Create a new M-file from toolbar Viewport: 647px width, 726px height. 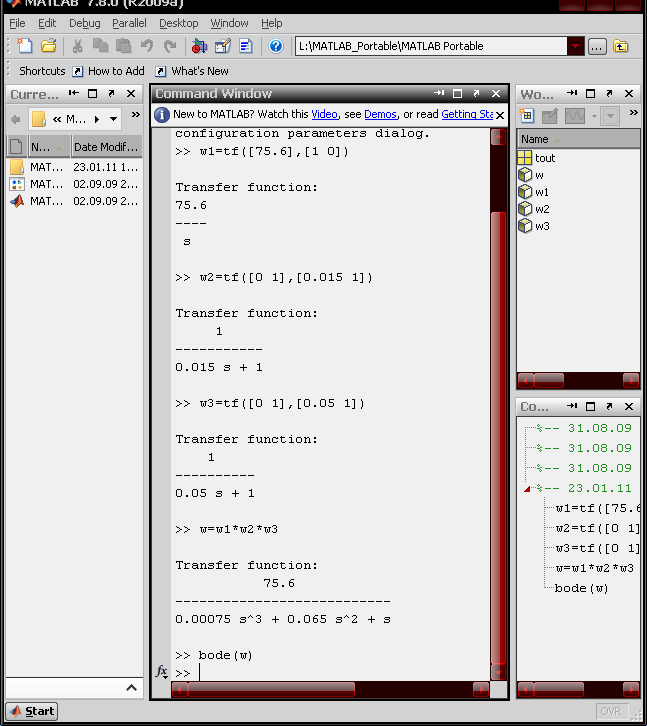(25, 46)
